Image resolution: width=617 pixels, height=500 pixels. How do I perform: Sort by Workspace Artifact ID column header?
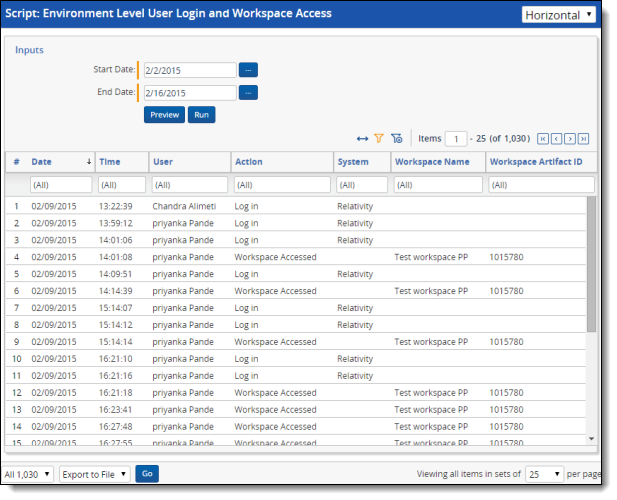pos(536,162)
